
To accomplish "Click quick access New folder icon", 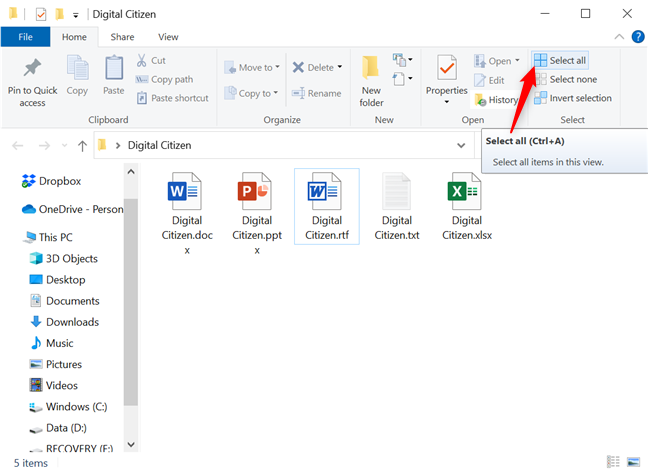I will (x=60, y=14).
